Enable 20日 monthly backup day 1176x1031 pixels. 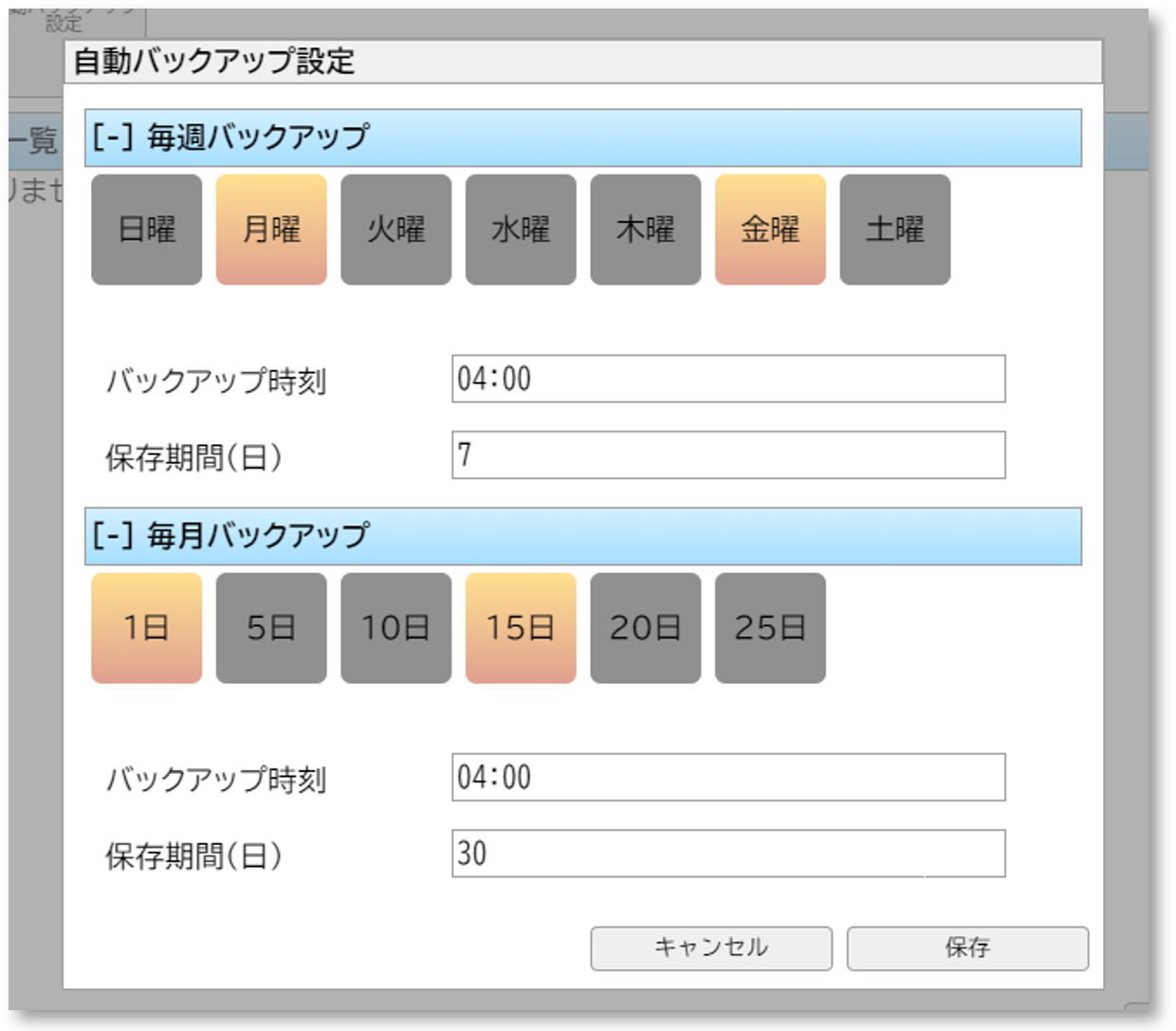[646, 626]
